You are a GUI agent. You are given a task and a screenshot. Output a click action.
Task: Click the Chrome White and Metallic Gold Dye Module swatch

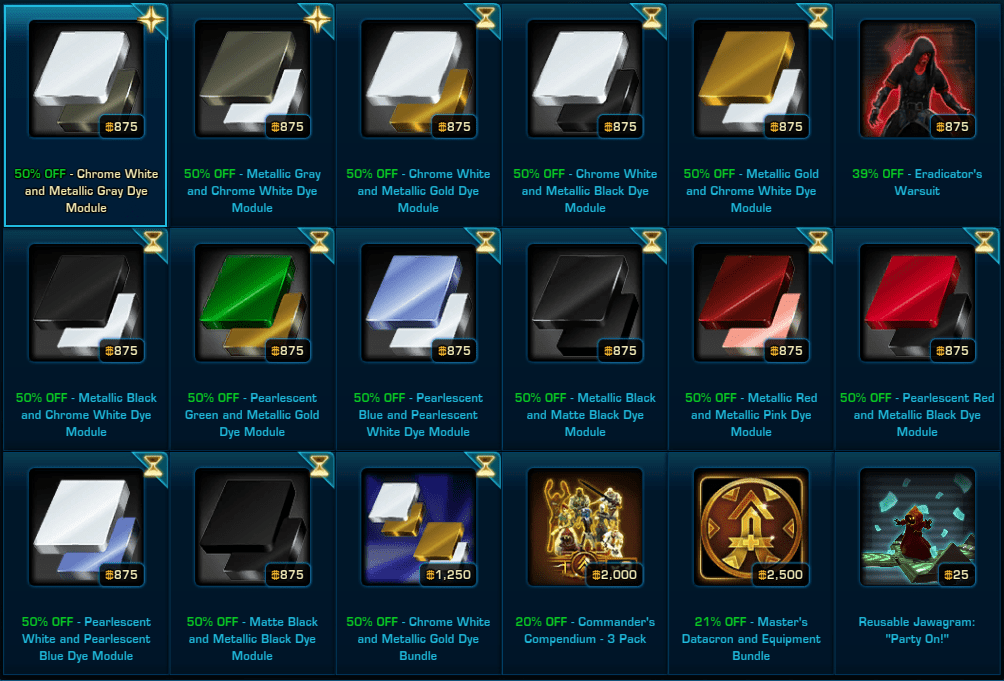coord(418,79)
